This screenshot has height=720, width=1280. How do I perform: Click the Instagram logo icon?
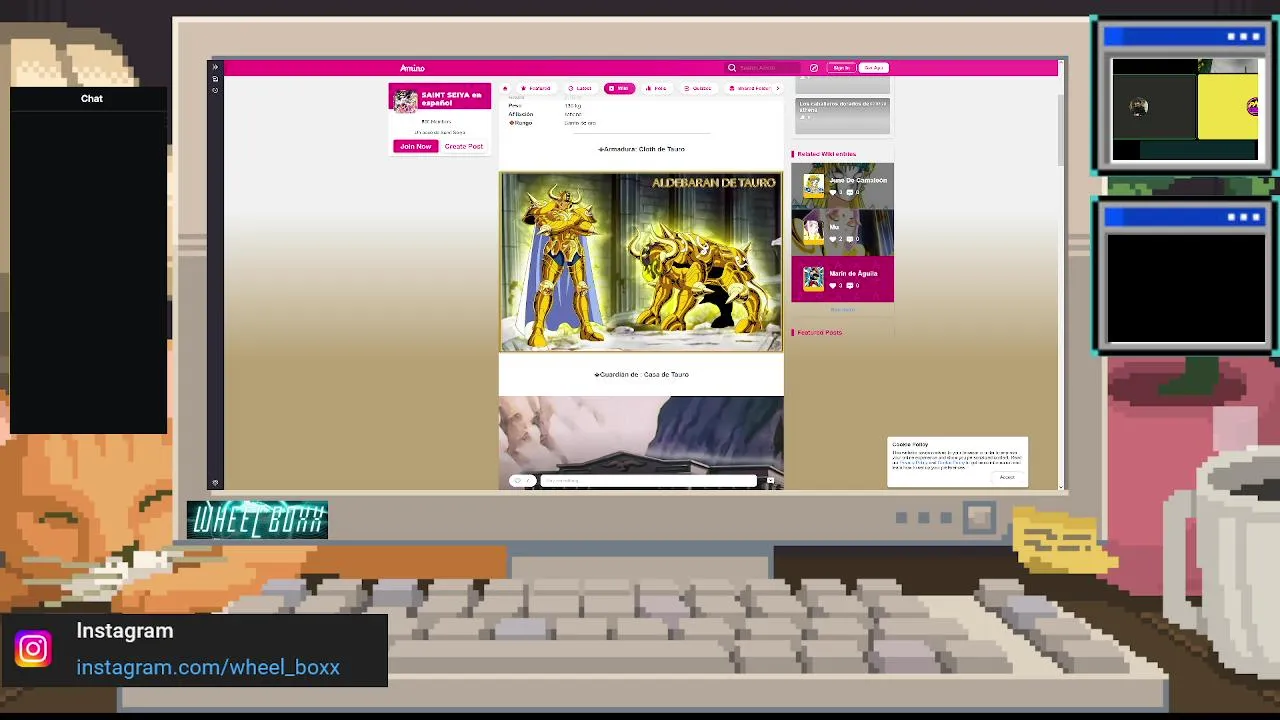point(33,649)
